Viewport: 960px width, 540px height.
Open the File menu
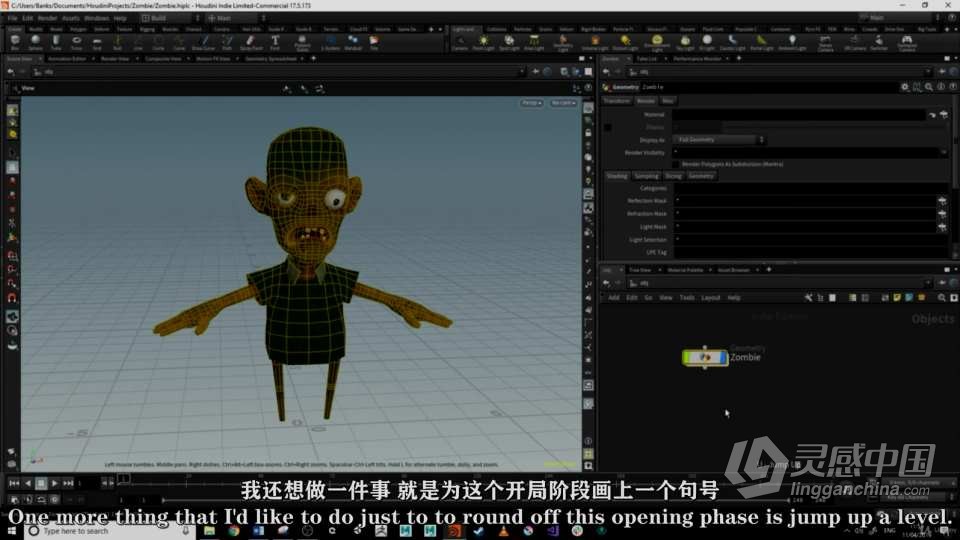12,18
